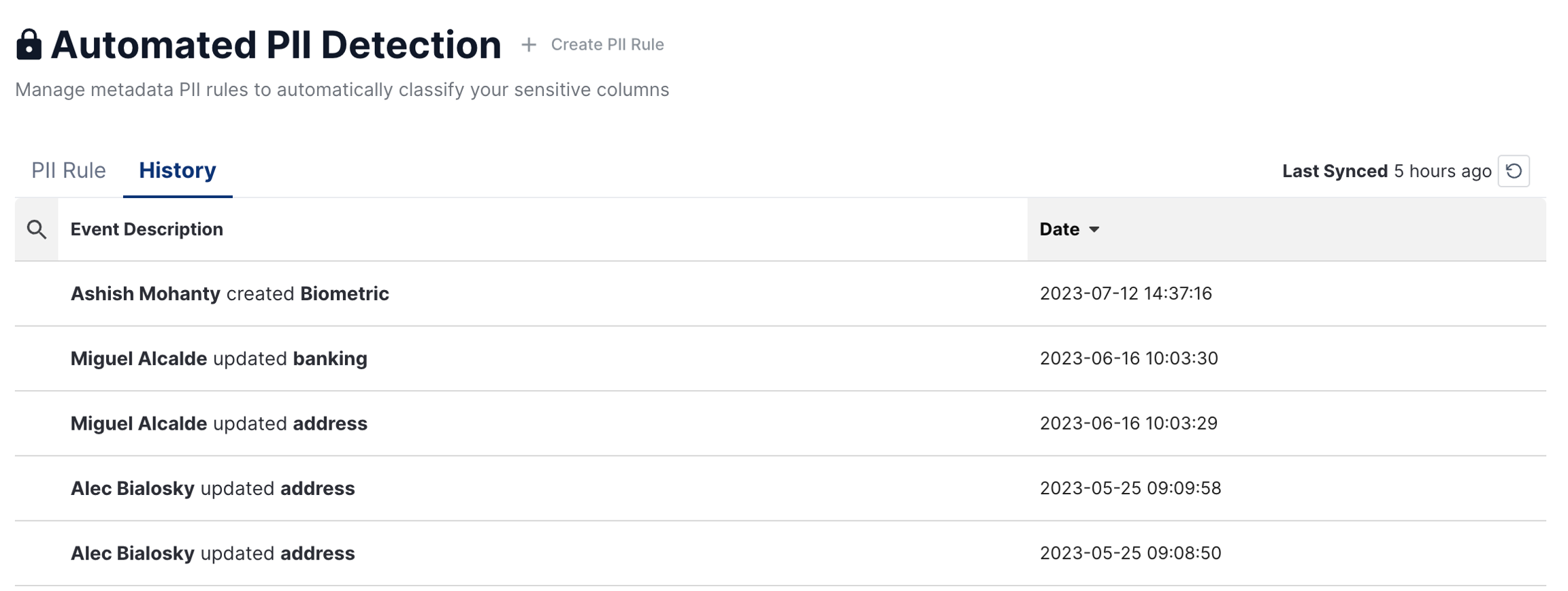Click the Date sort arrow
The height and width of the screenshot is (591, 1568).
click(x=1094, y=229)
